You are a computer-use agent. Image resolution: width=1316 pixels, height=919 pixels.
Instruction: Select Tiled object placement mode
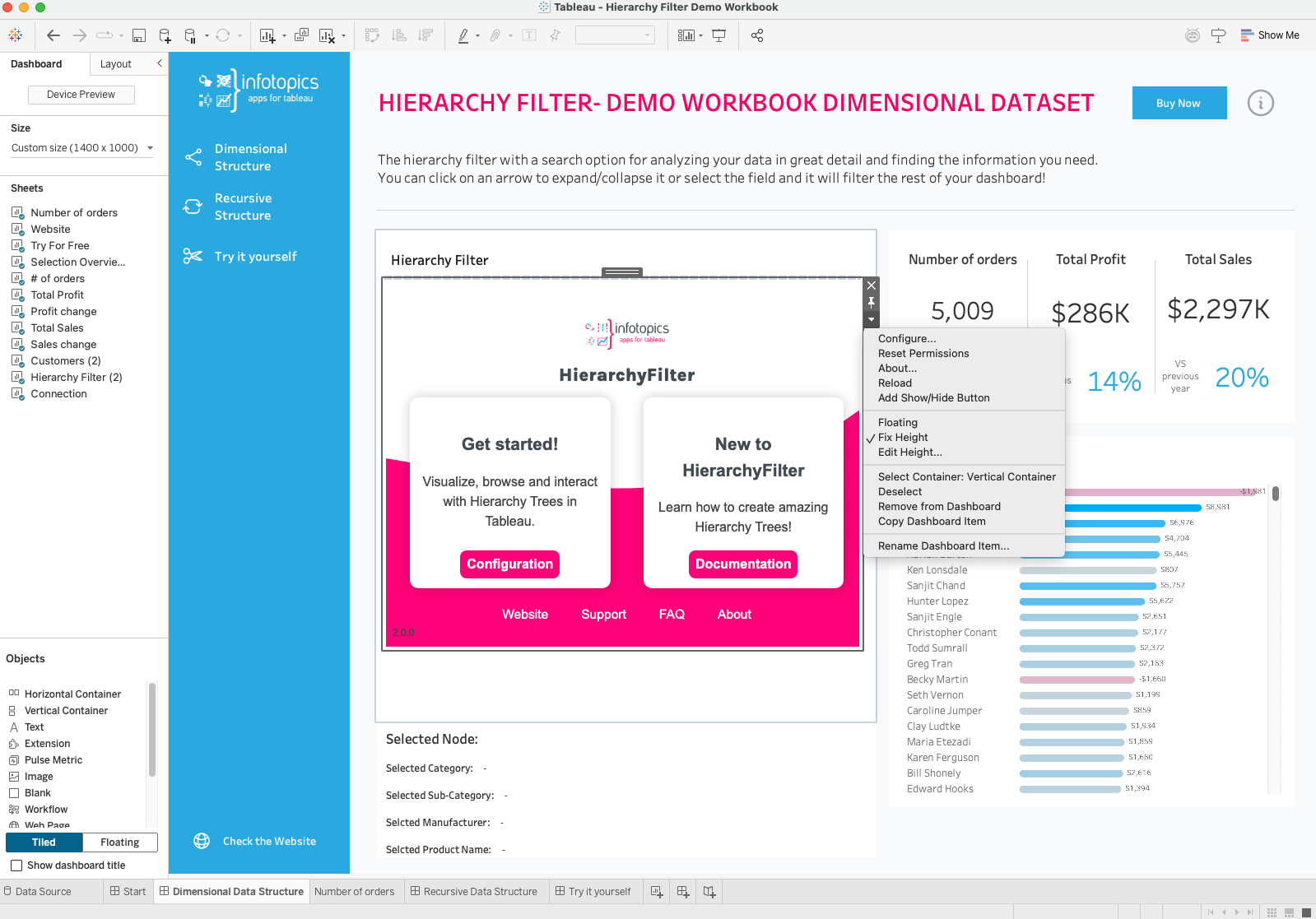pyautogui.click(x=44, y=842)
